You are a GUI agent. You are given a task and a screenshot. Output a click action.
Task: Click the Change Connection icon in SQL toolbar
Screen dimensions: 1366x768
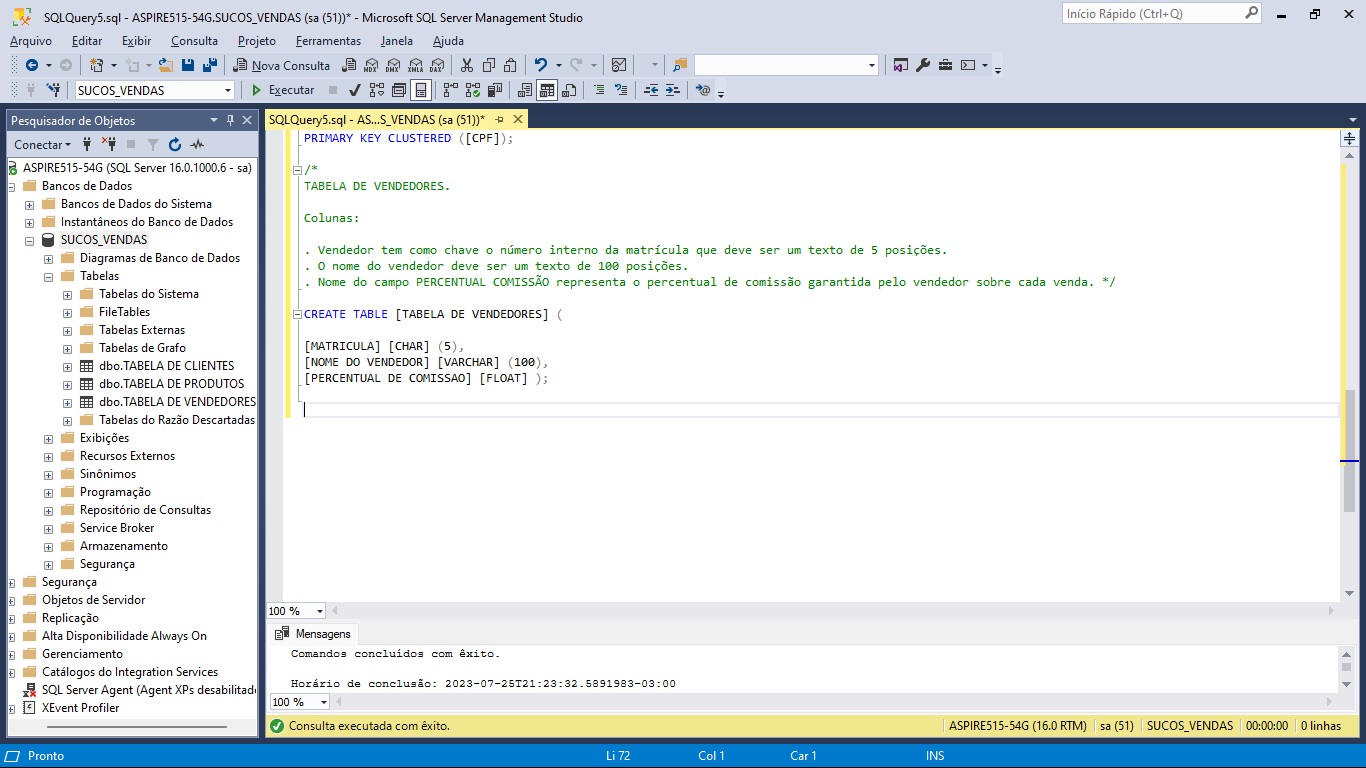coord(53,90)
